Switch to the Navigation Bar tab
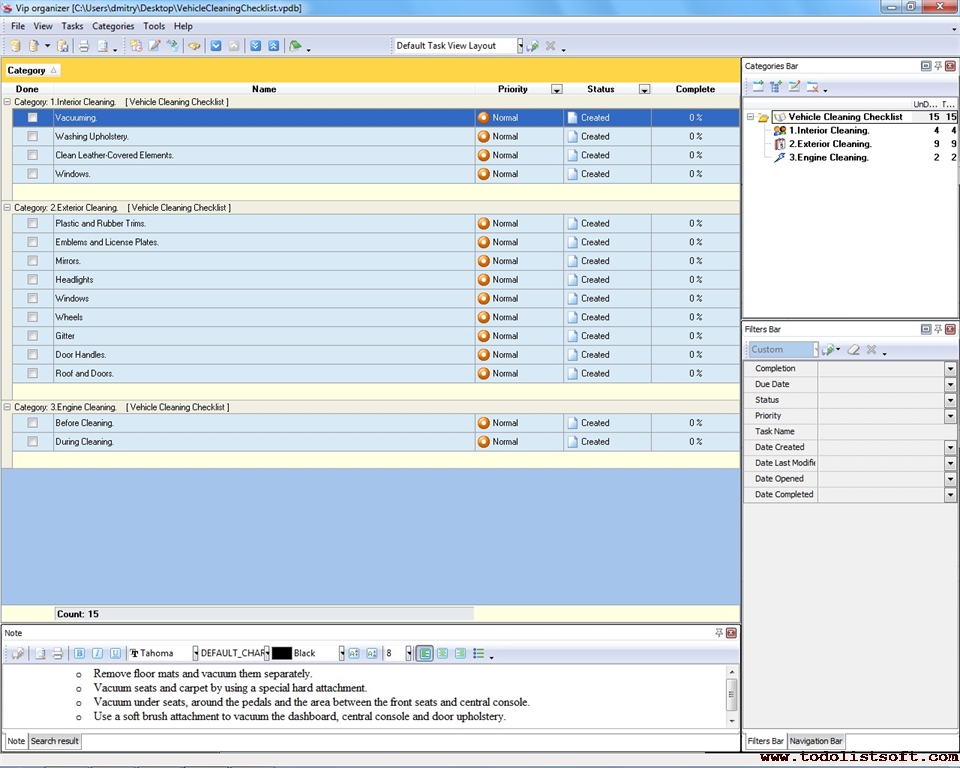 816,741
